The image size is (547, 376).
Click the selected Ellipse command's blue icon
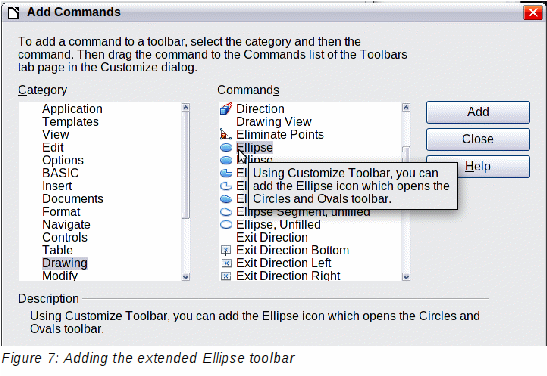[226, 148]
